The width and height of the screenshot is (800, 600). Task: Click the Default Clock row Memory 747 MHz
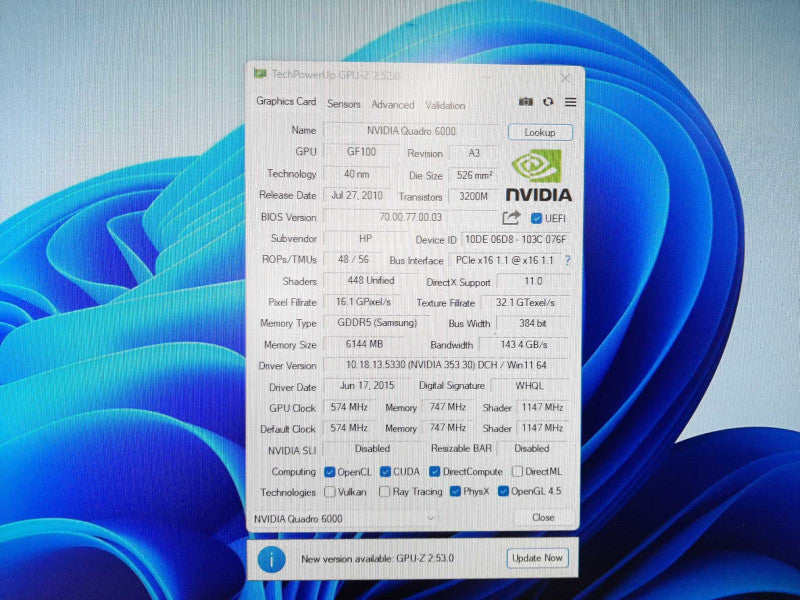tap(447, 428)
